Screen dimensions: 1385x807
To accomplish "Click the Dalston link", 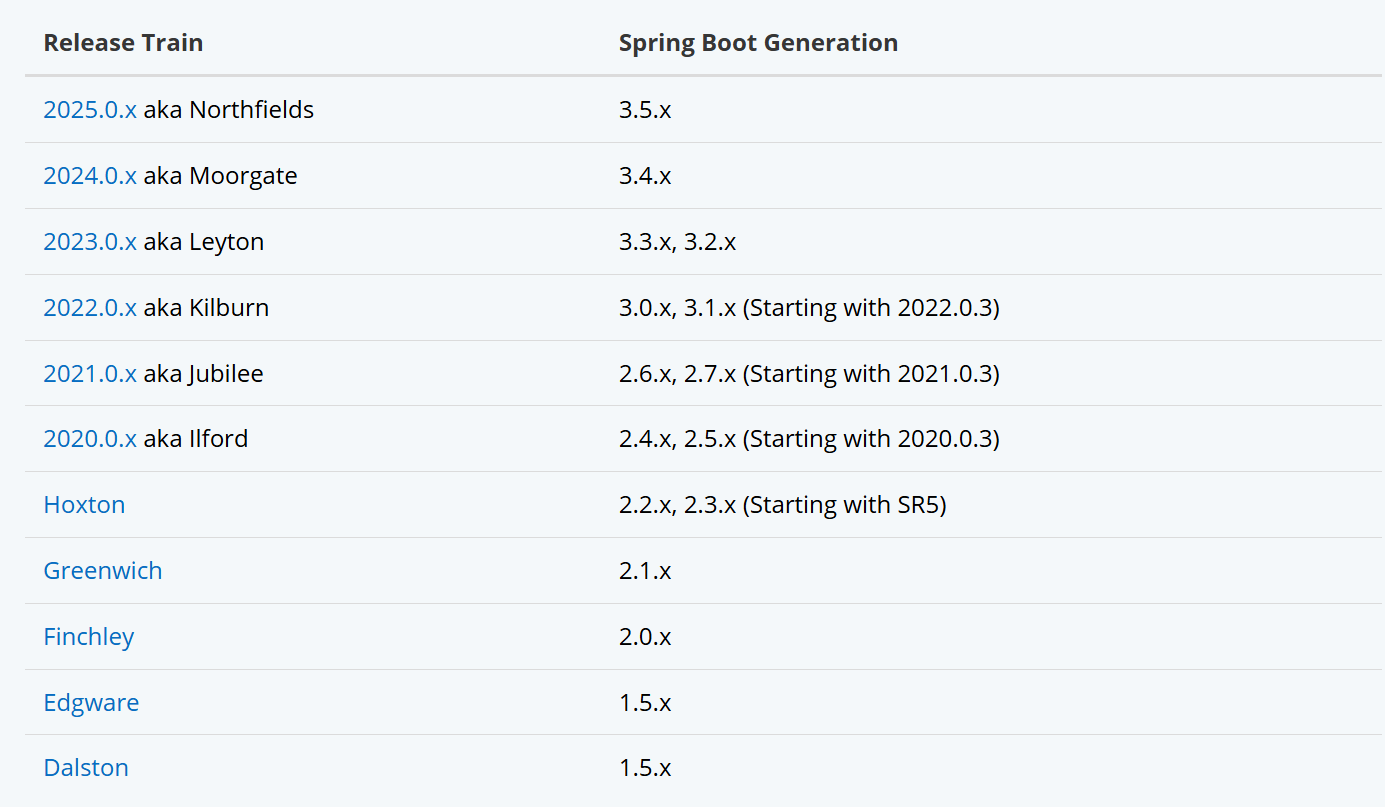I will (86, 768).
